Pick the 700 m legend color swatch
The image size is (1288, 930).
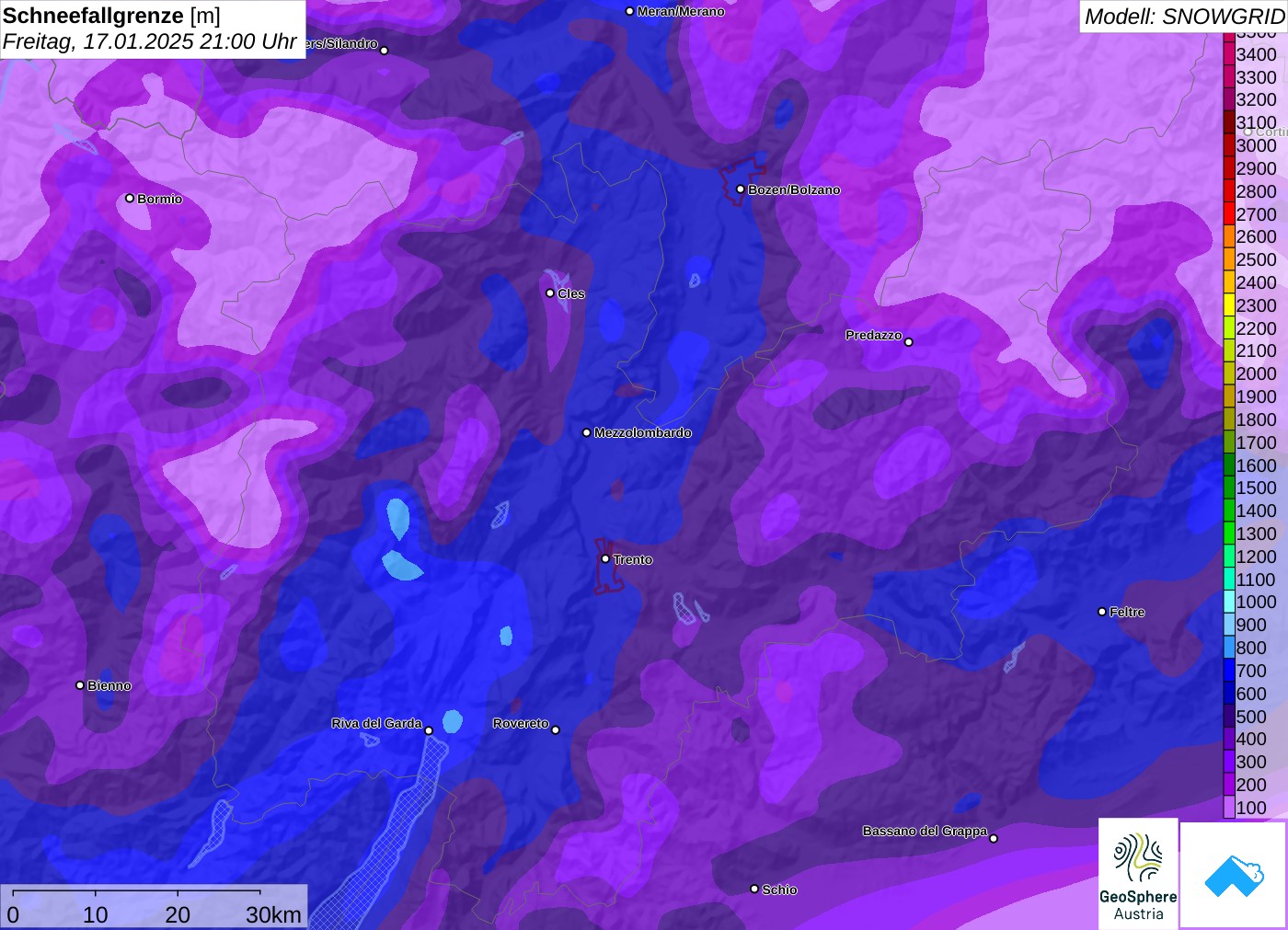1229,671
